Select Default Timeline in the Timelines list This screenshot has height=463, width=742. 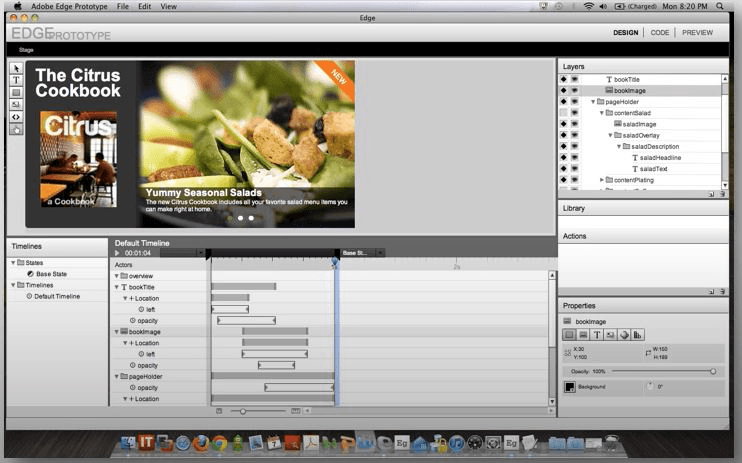(57, 296)
